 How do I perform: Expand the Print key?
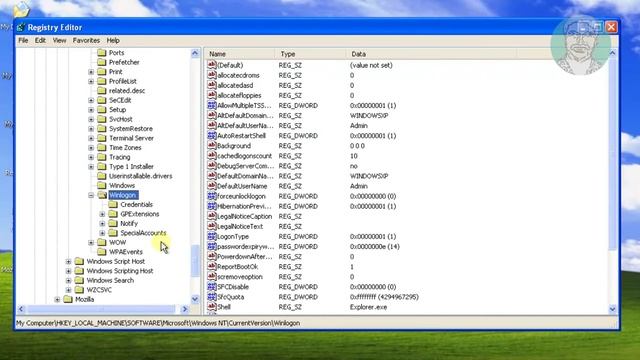91,72
